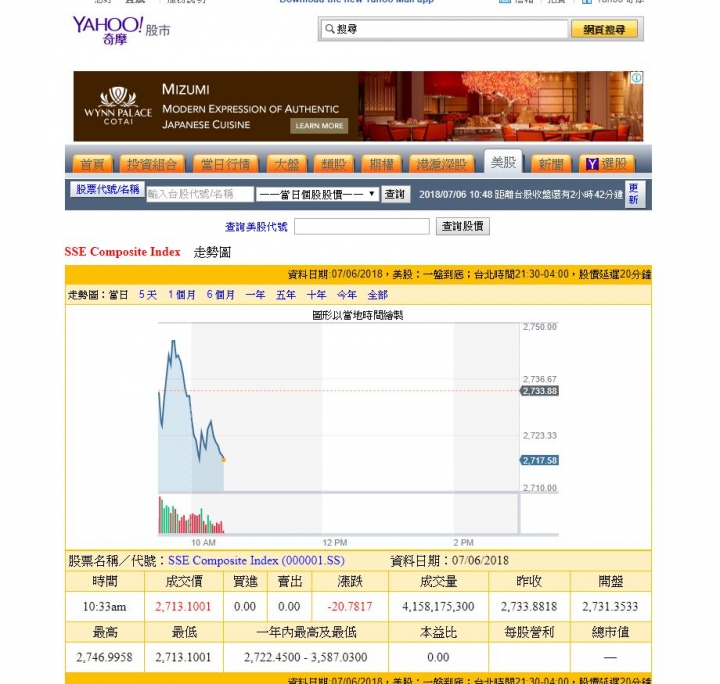
Task: Click the SSE Composite Index (000001.SS) link
Action: (x=256, y=561)
